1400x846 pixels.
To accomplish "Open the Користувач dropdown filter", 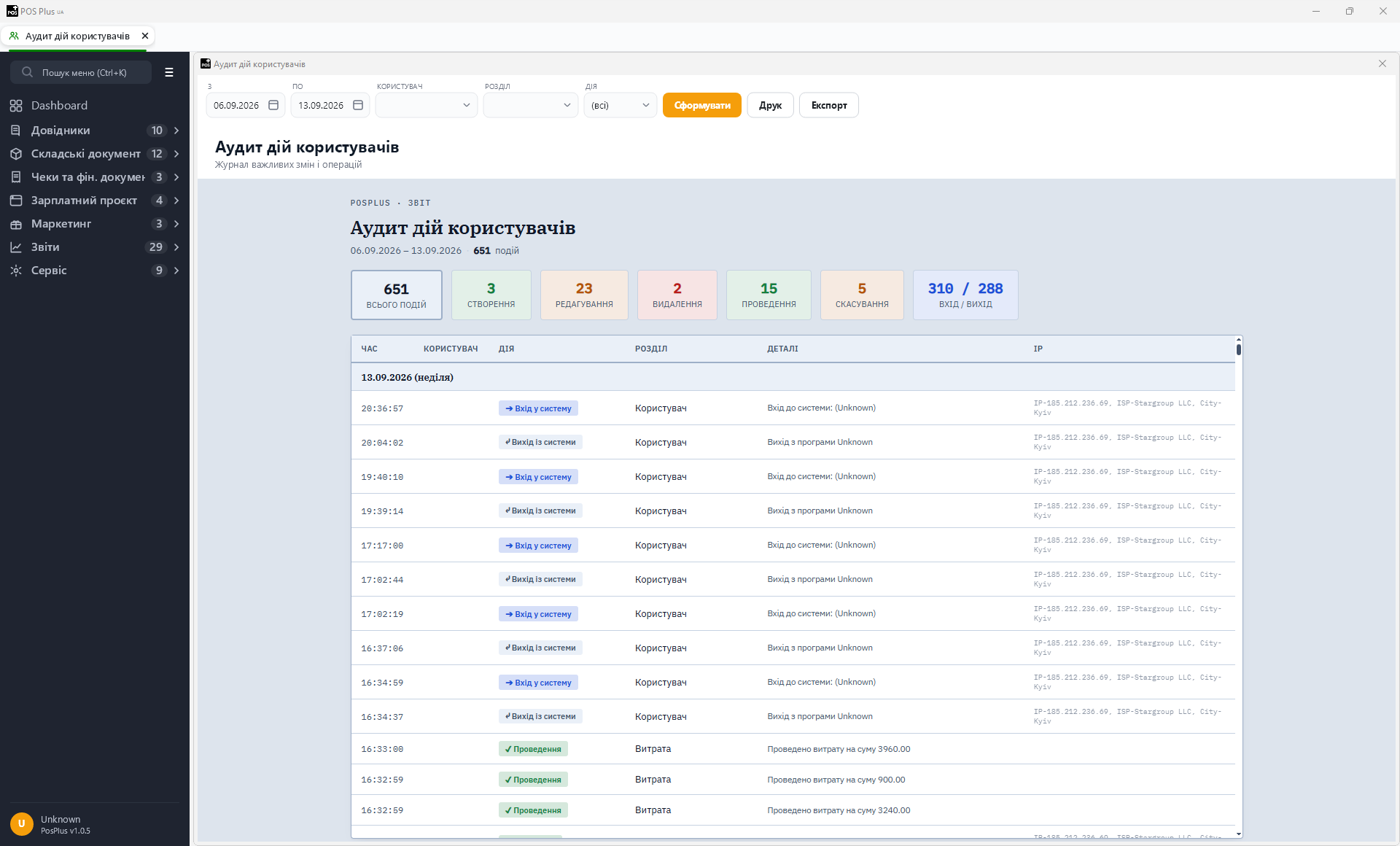I will [x=427, y=105].
